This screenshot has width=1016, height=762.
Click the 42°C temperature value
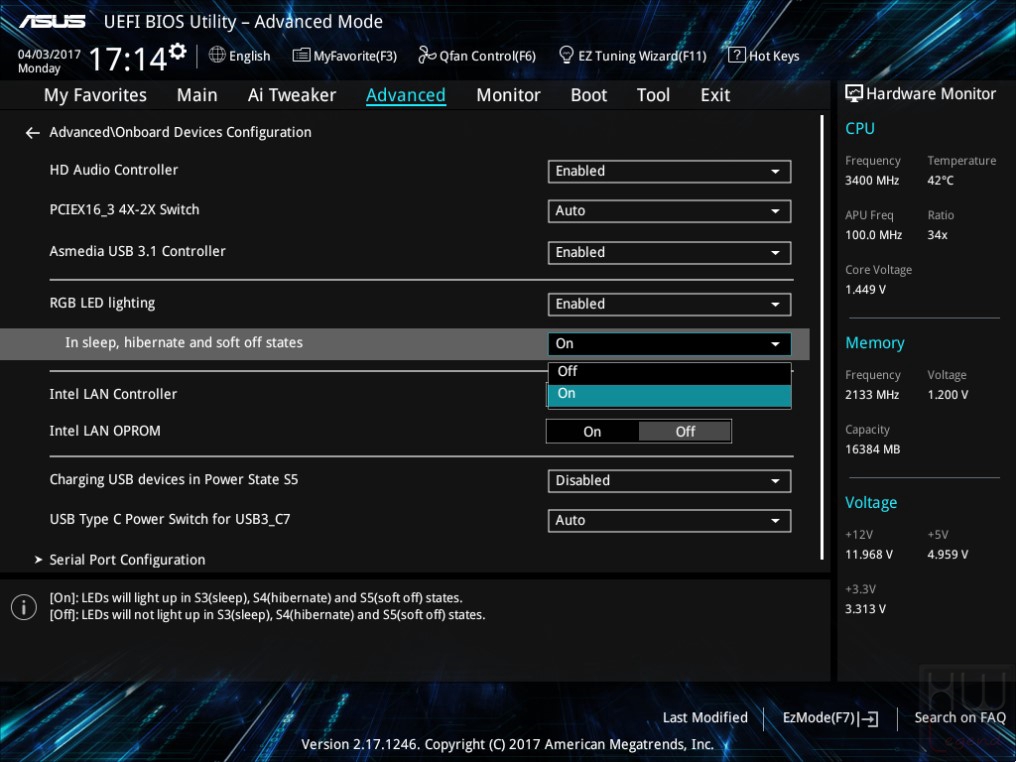940,181
